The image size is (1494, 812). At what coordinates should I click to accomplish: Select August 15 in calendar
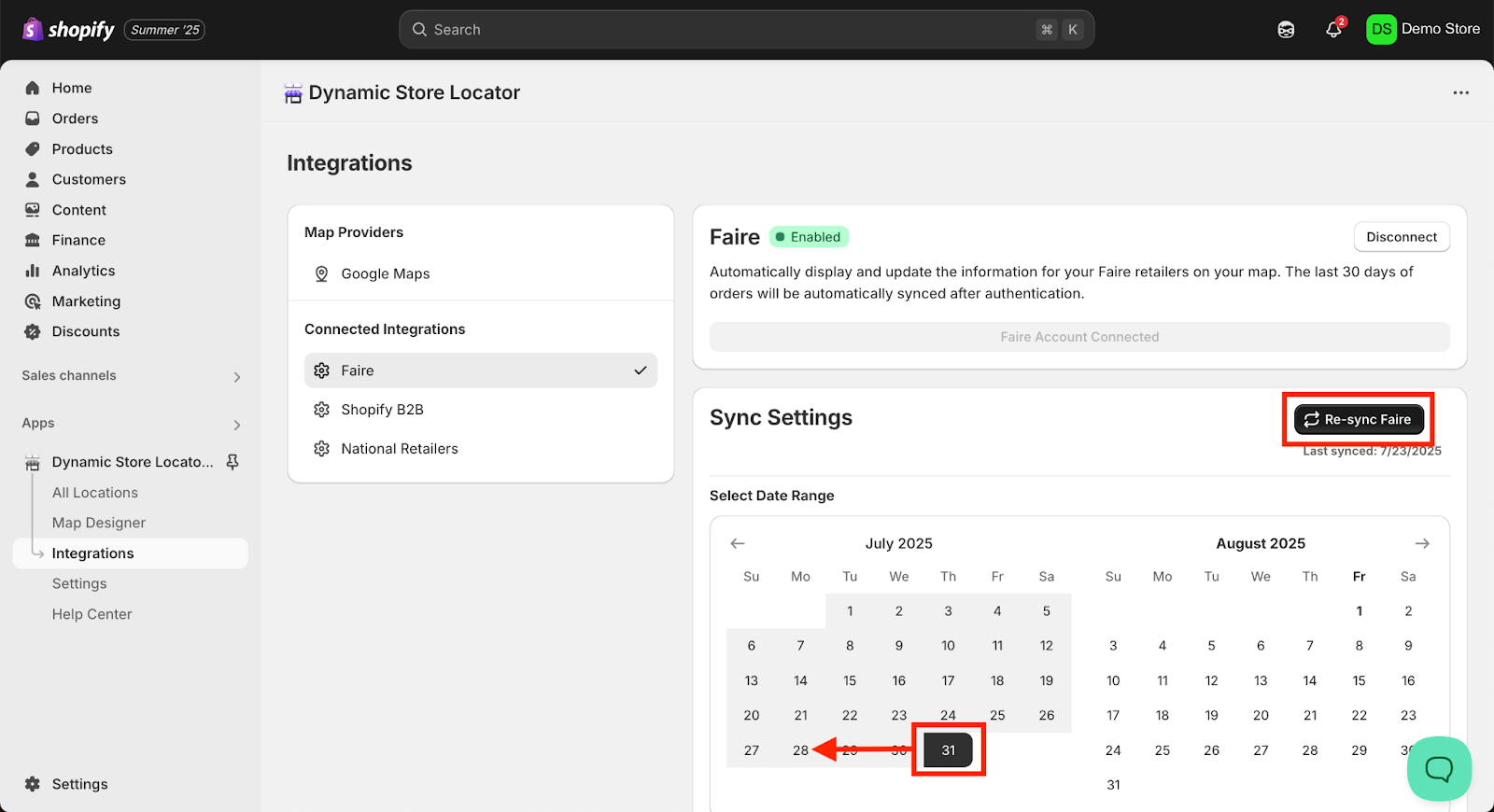[1360, 681]
